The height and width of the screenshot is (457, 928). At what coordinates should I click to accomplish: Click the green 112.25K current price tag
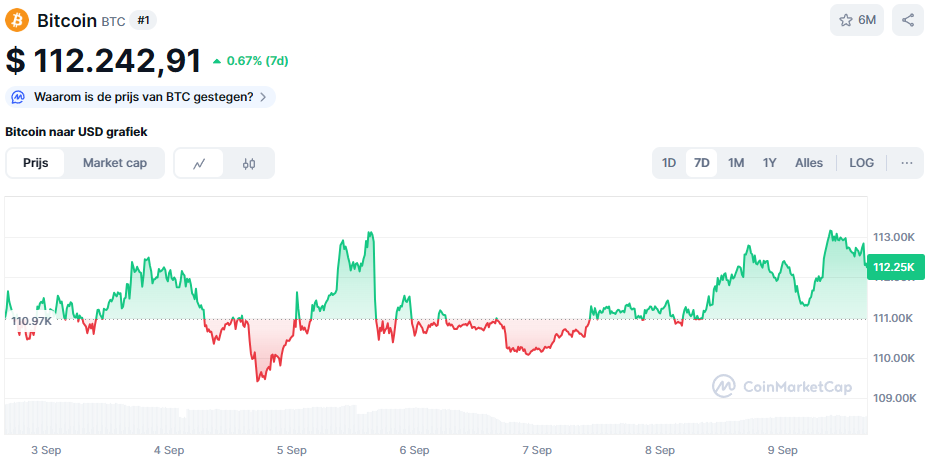pyautogui.click(x=894, y=268)
